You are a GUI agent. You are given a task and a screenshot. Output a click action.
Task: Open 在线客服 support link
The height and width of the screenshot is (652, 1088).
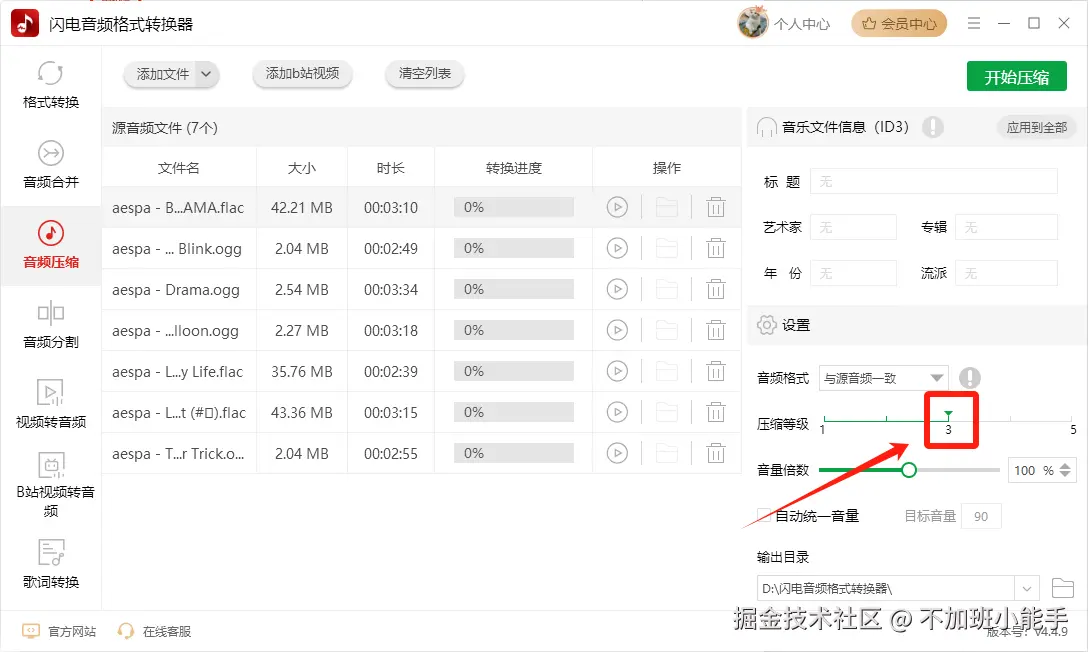(154, 631)
